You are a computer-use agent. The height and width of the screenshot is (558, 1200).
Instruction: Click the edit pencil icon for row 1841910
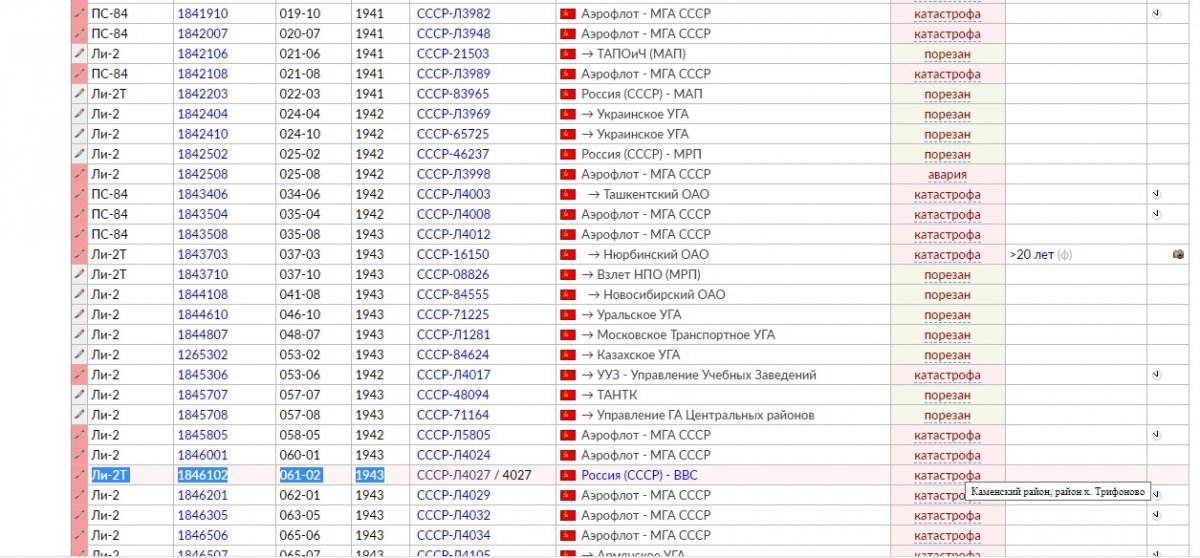click(x=79, y=14)
